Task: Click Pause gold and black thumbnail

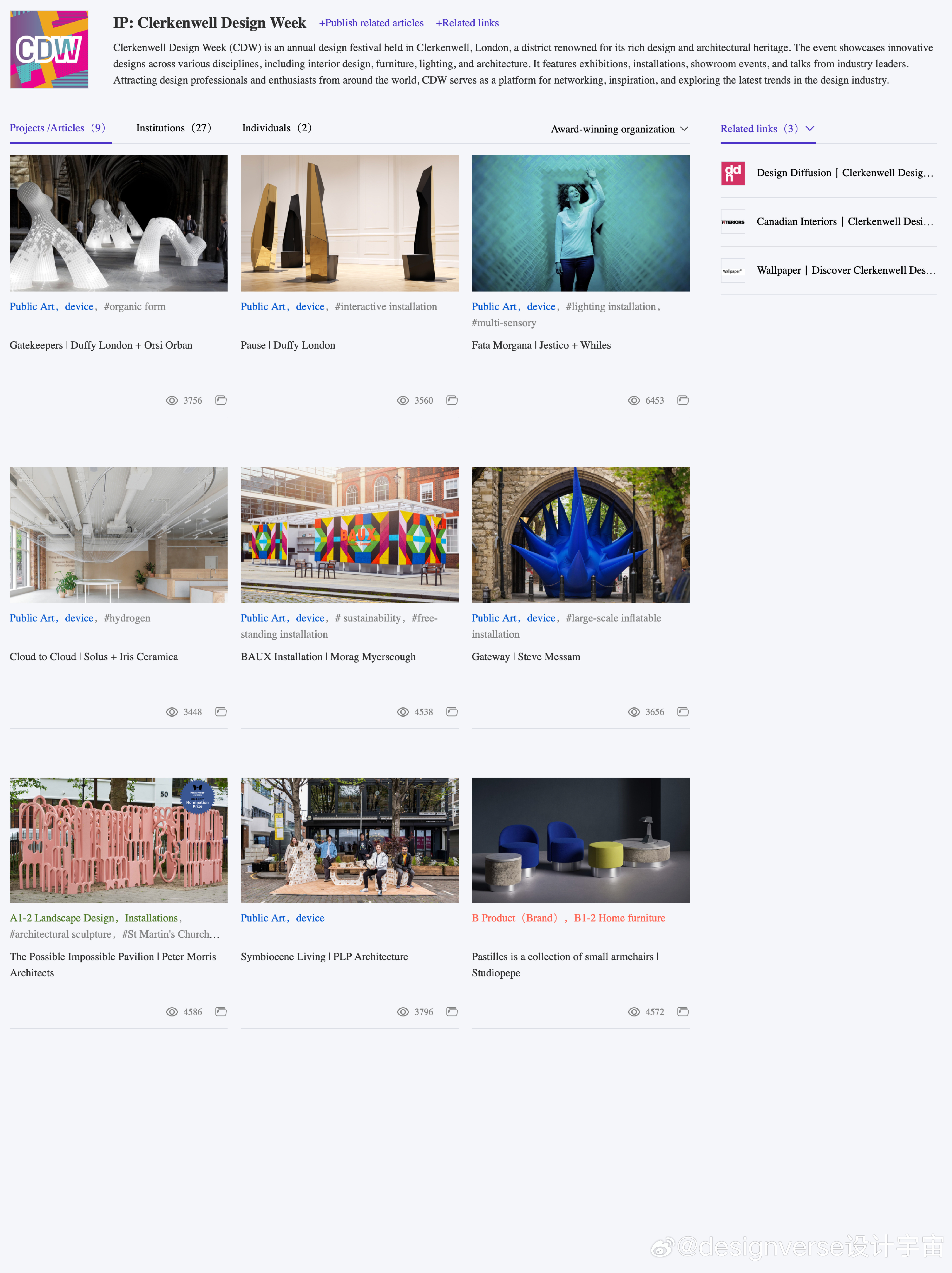Action: point(350,223)
